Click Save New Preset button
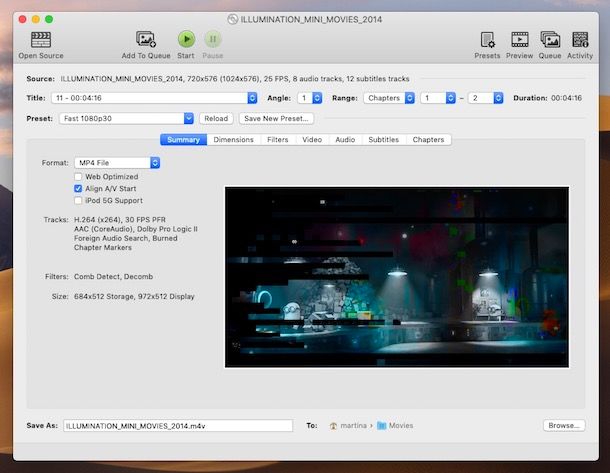The image size is (610, 473). [276, 119]
